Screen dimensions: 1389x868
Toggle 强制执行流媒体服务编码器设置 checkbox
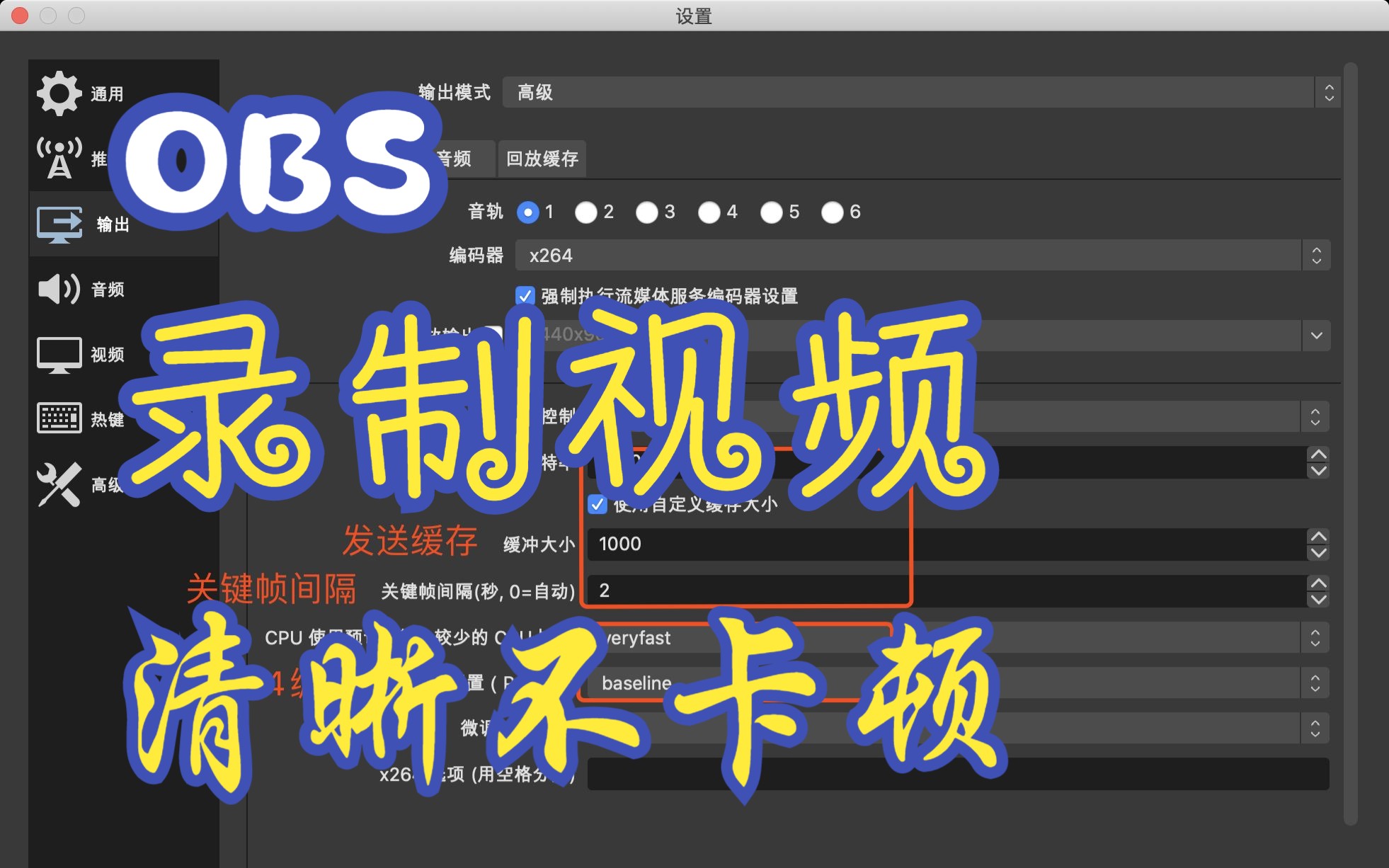click(525, 296)
